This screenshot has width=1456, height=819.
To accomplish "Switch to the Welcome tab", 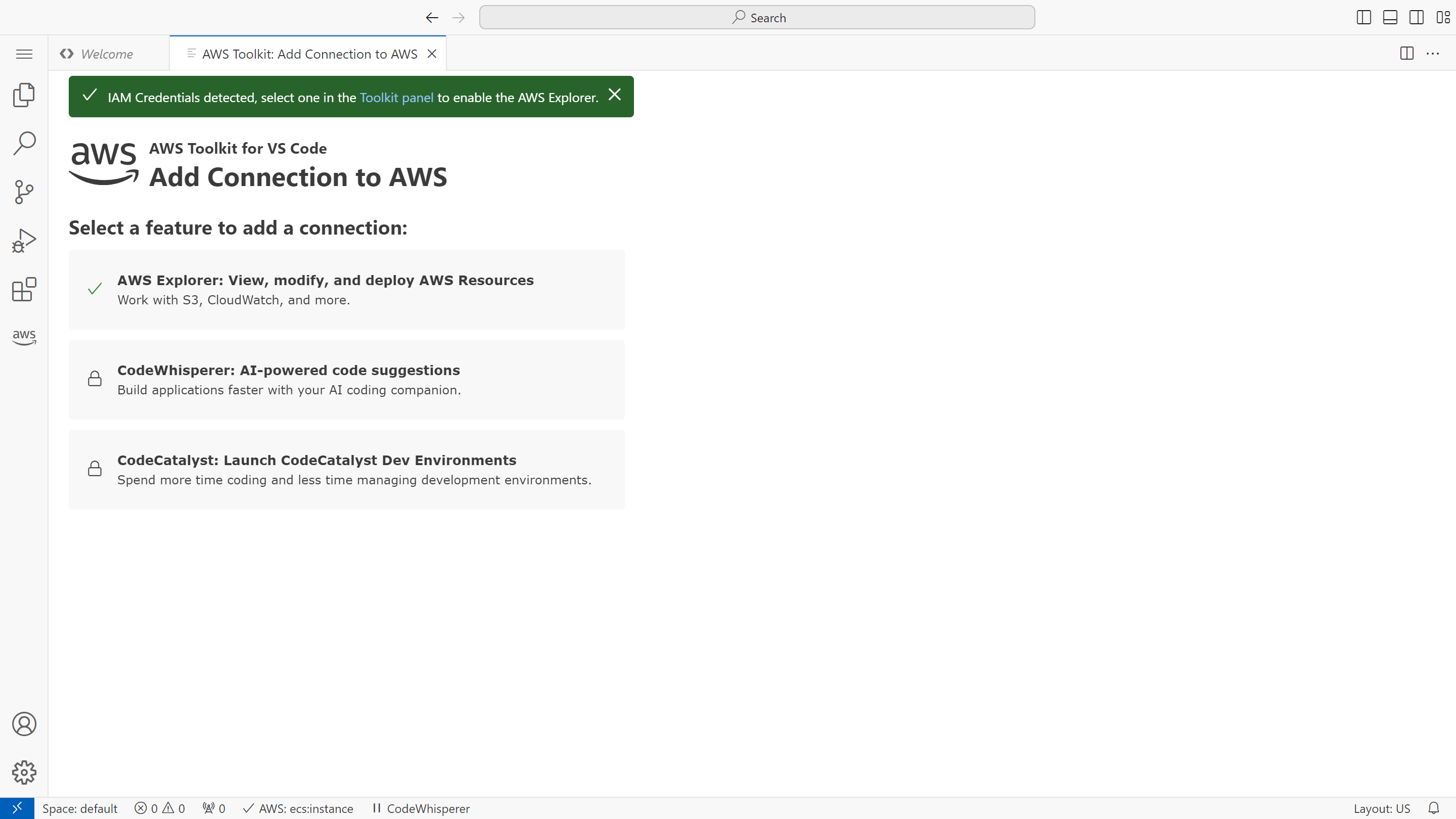I will point(106,54).
